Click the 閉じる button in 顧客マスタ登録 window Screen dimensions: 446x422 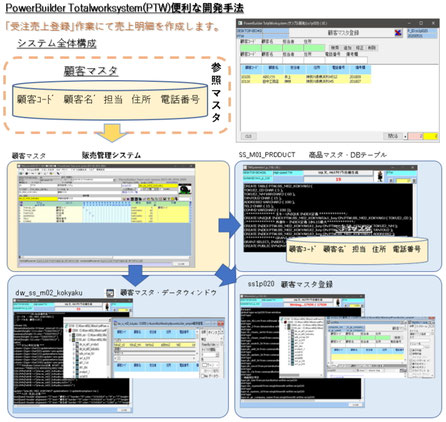[393, 136]
